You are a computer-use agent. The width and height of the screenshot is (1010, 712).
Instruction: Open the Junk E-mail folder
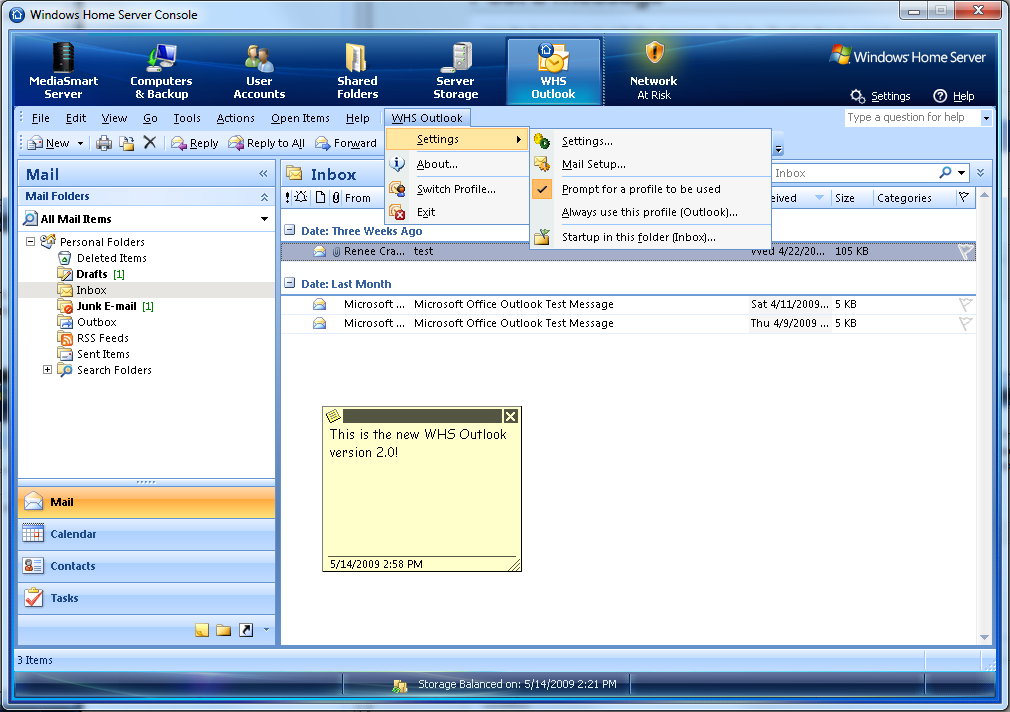[106, 306]
